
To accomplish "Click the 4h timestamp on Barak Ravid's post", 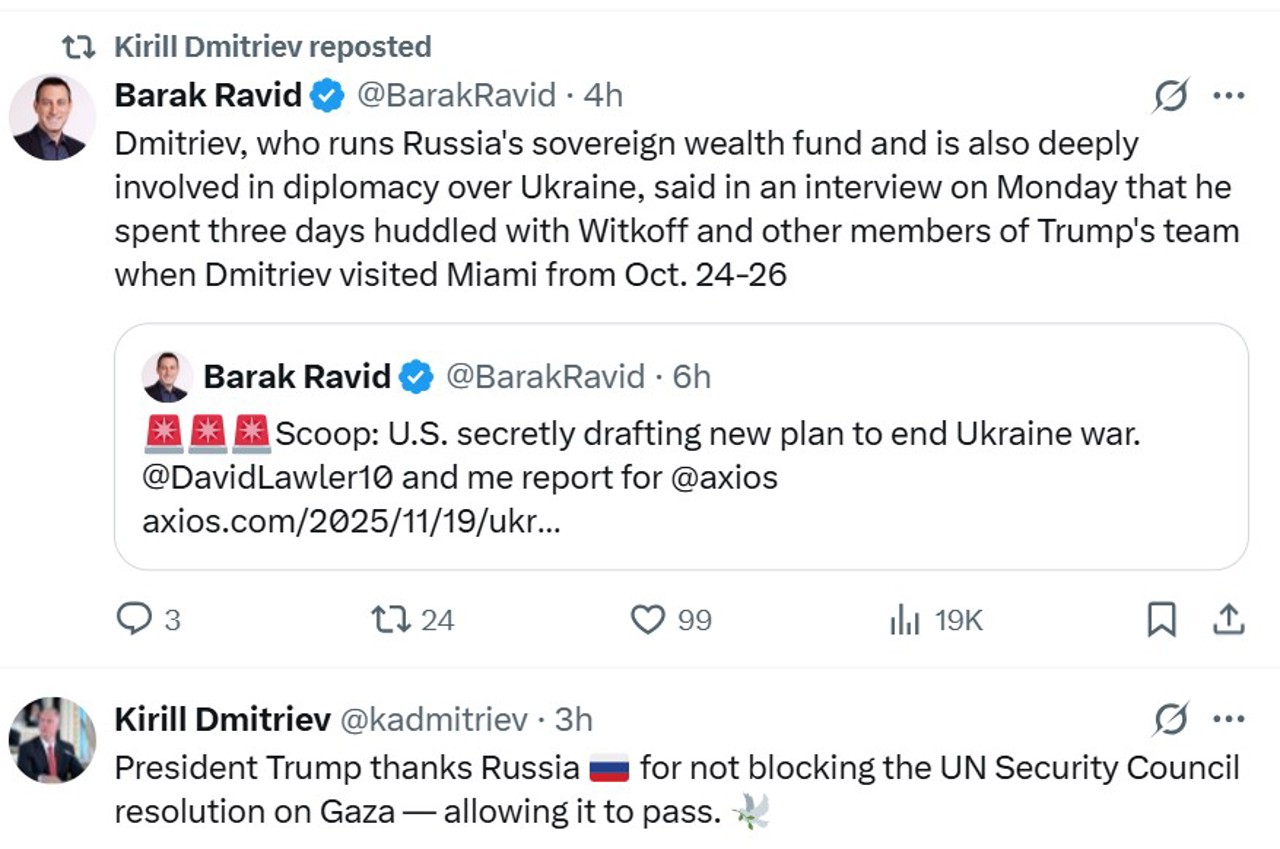I will (x=603, y=95).
